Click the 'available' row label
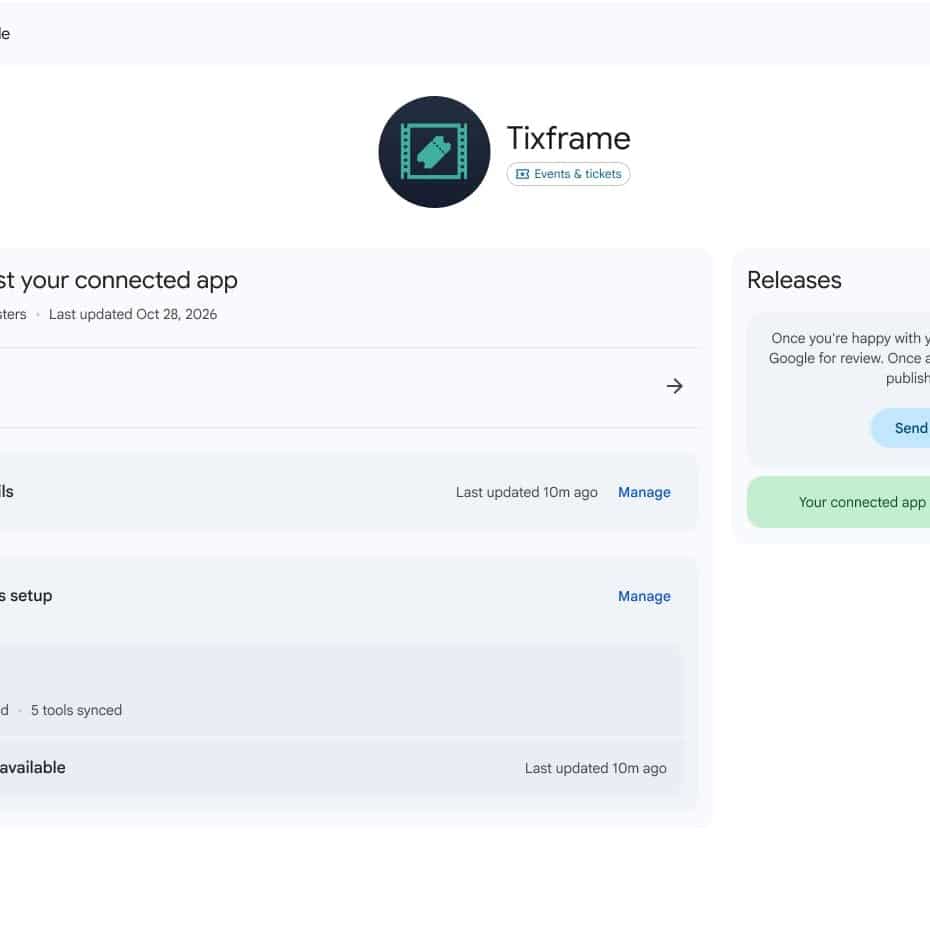 click(33, 767)
